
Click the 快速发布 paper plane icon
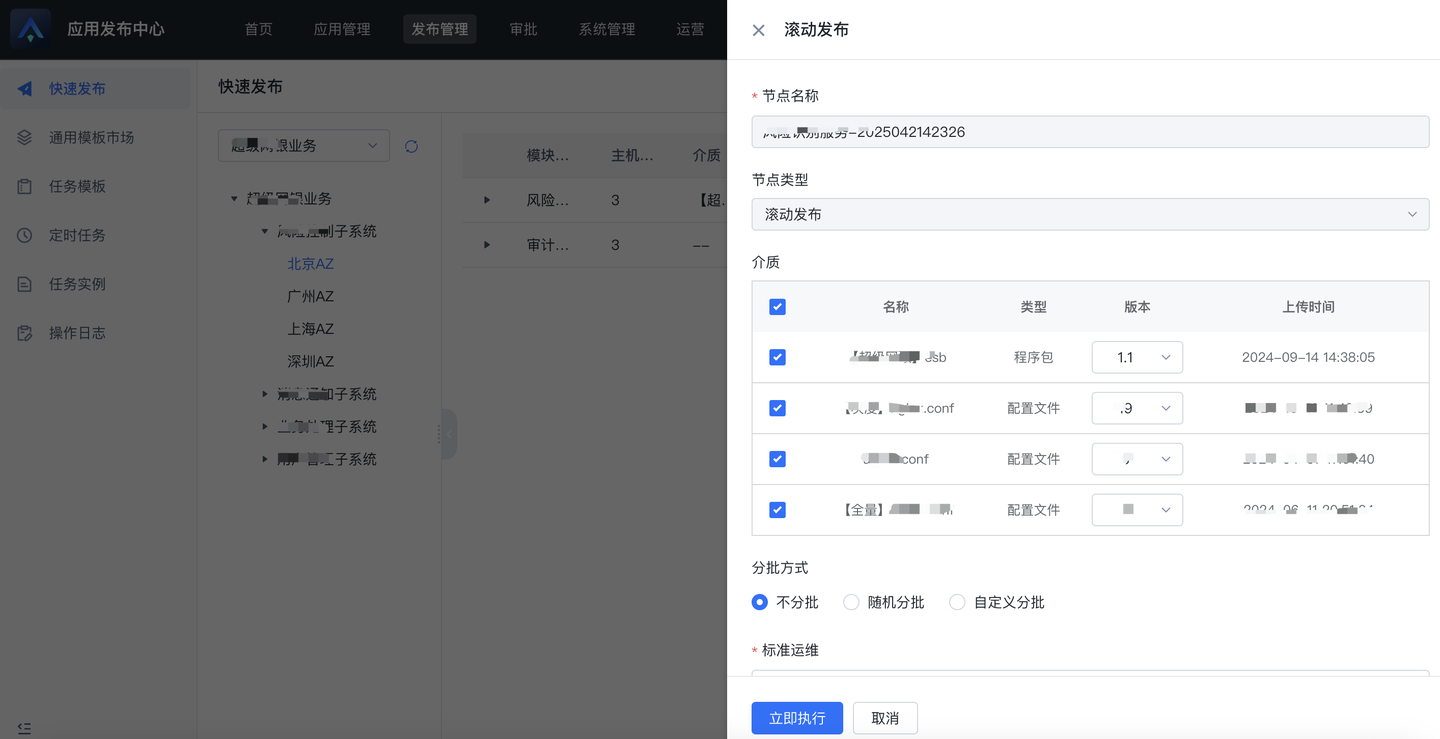[x=25, y=89]
